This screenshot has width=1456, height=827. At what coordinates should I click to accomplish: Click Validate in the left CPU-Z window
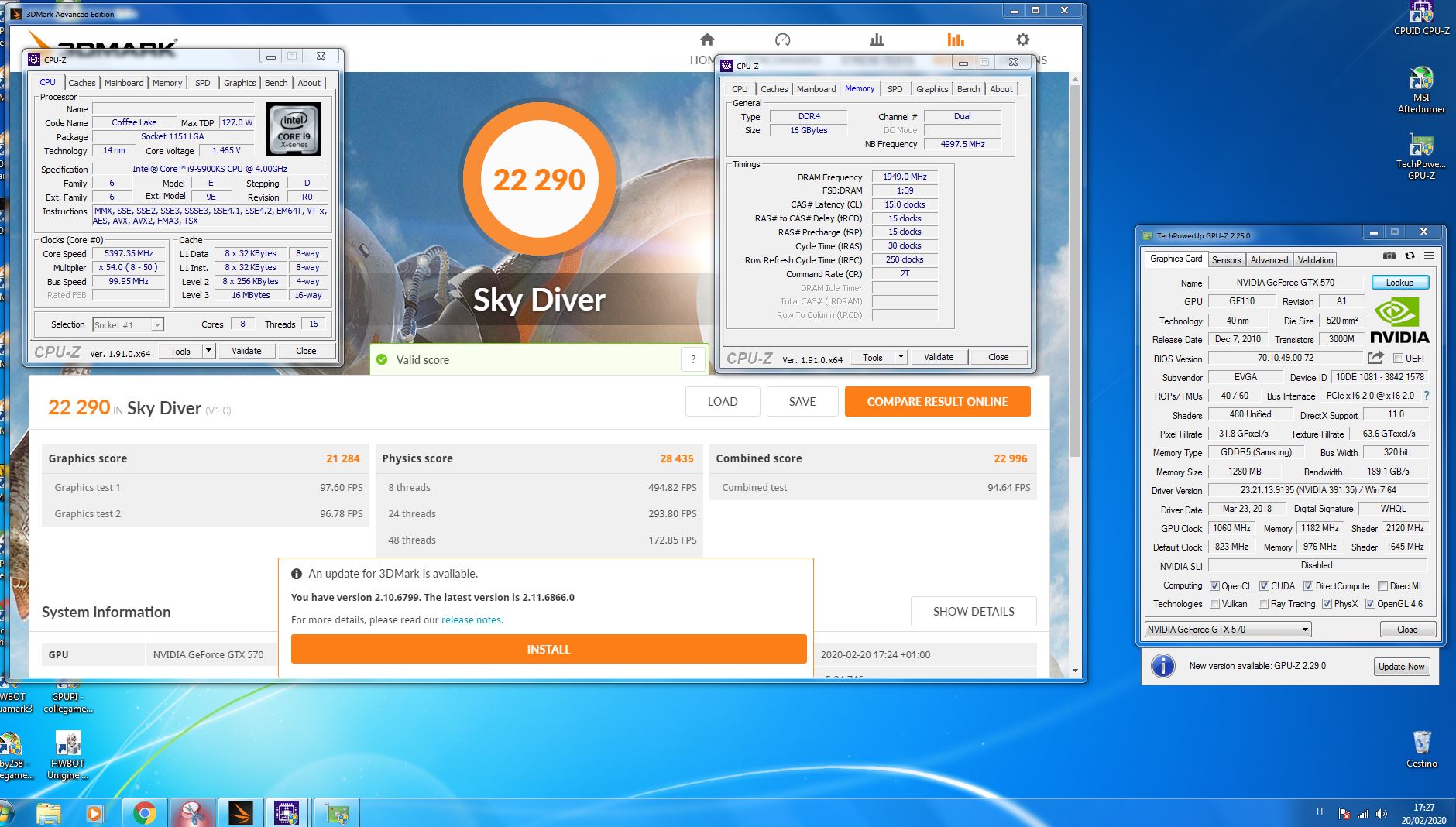click(246, 351)
